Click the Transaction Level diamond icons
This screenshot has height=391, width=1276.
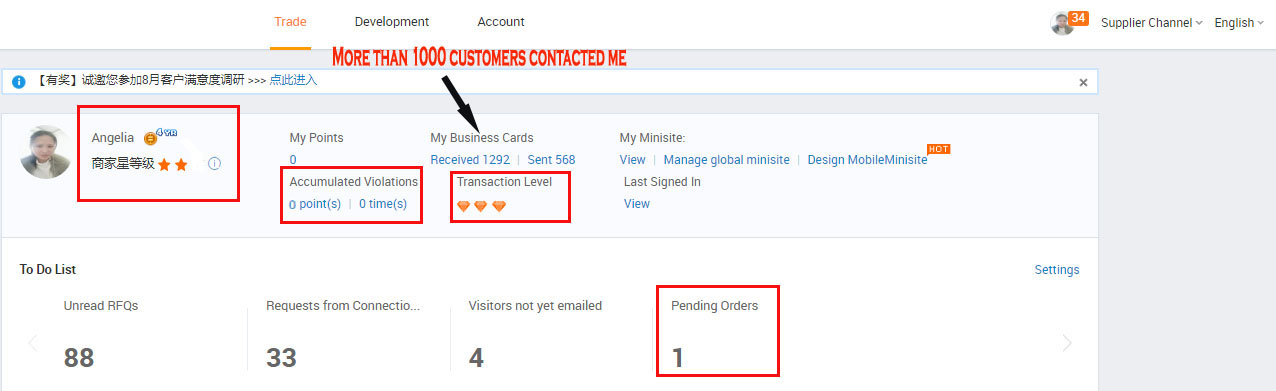[481, 206]
